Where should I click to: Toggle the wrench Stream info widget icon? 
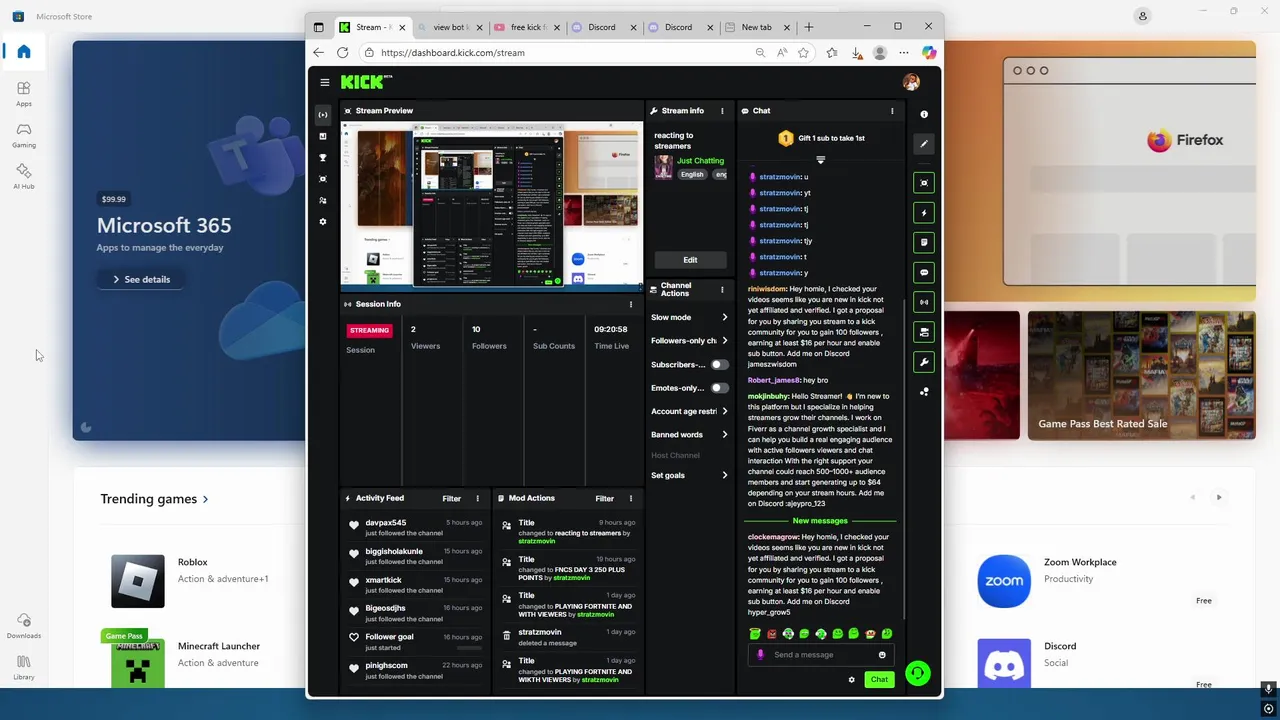(924, 362)
